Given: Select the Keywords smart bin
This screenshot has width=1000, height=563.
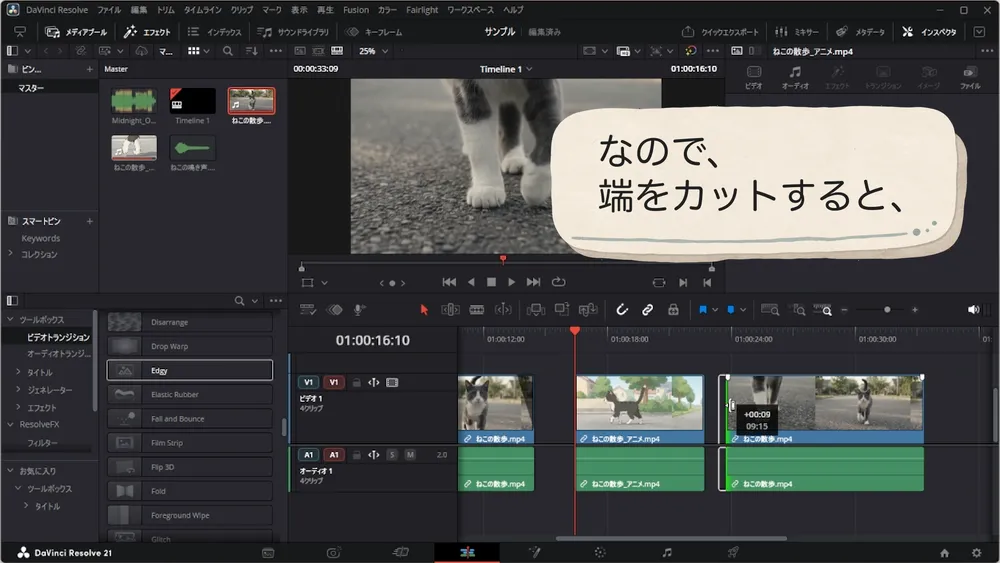Looking at the screenshot, I should (x=41, y=238).
